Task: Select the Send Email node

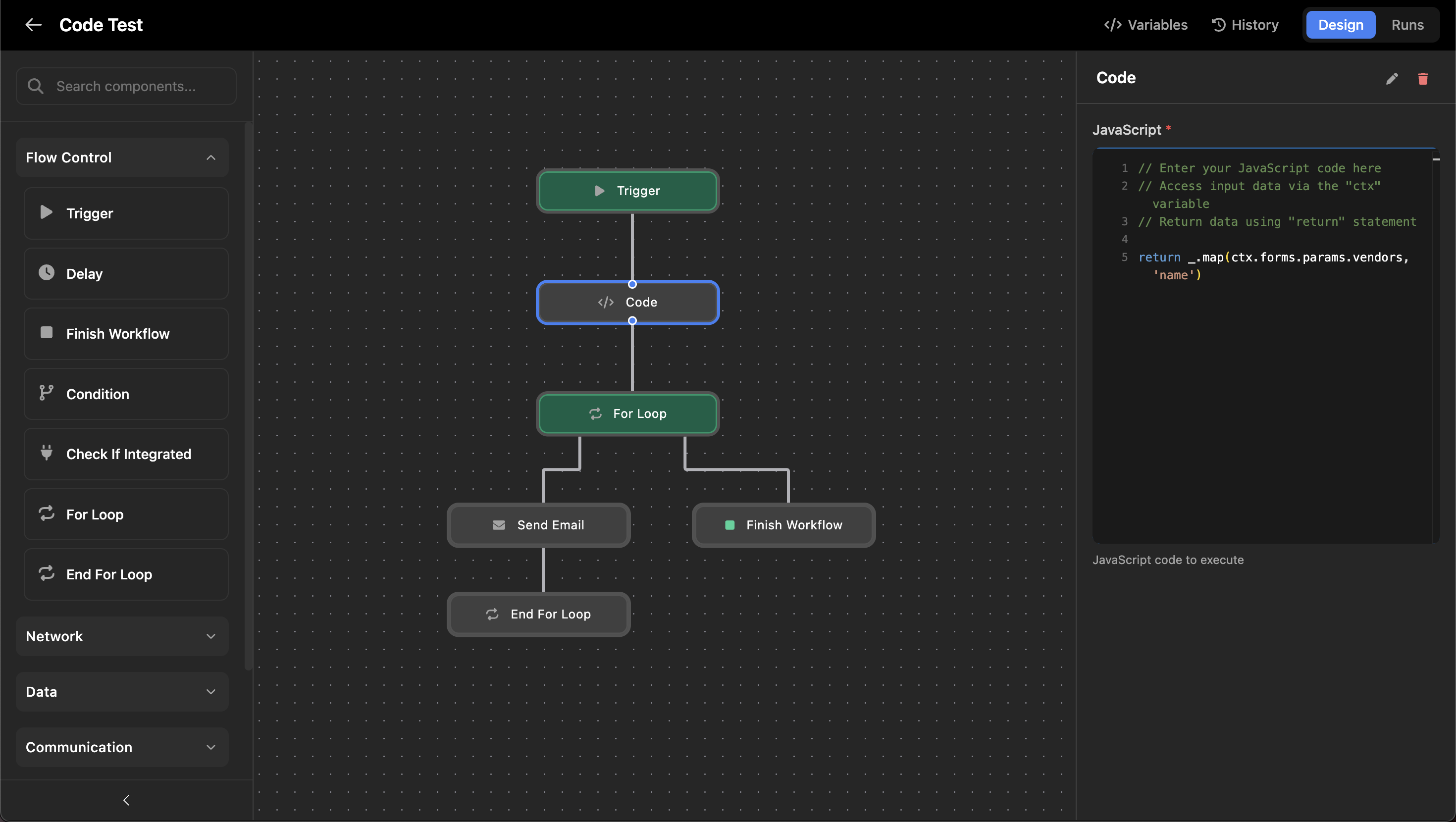Action: coord(538,524)
